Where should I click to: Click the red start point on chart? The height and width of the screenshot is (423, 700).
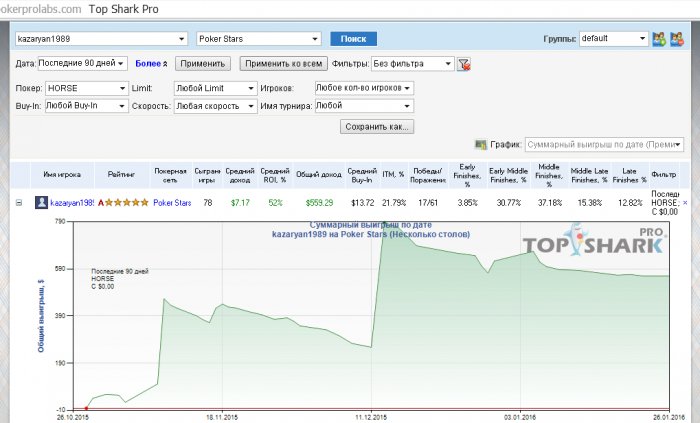[86, 408]
